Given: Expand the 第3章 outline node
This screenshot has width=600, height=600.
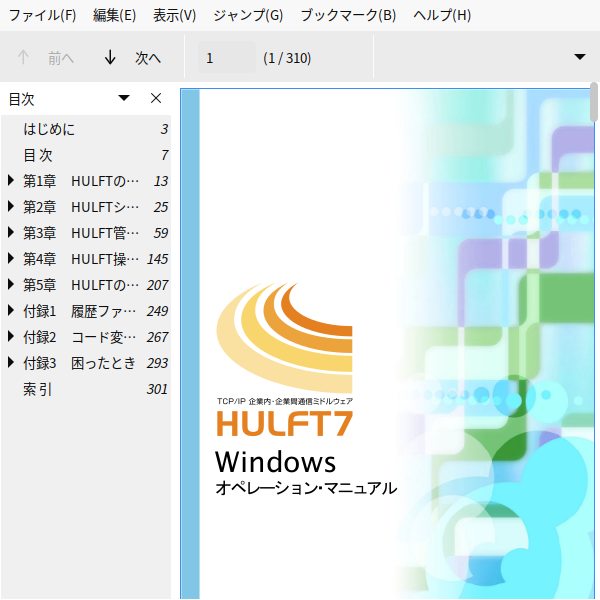Looking at the screenshot, I should pyautogui.click(x=11, y=233).
